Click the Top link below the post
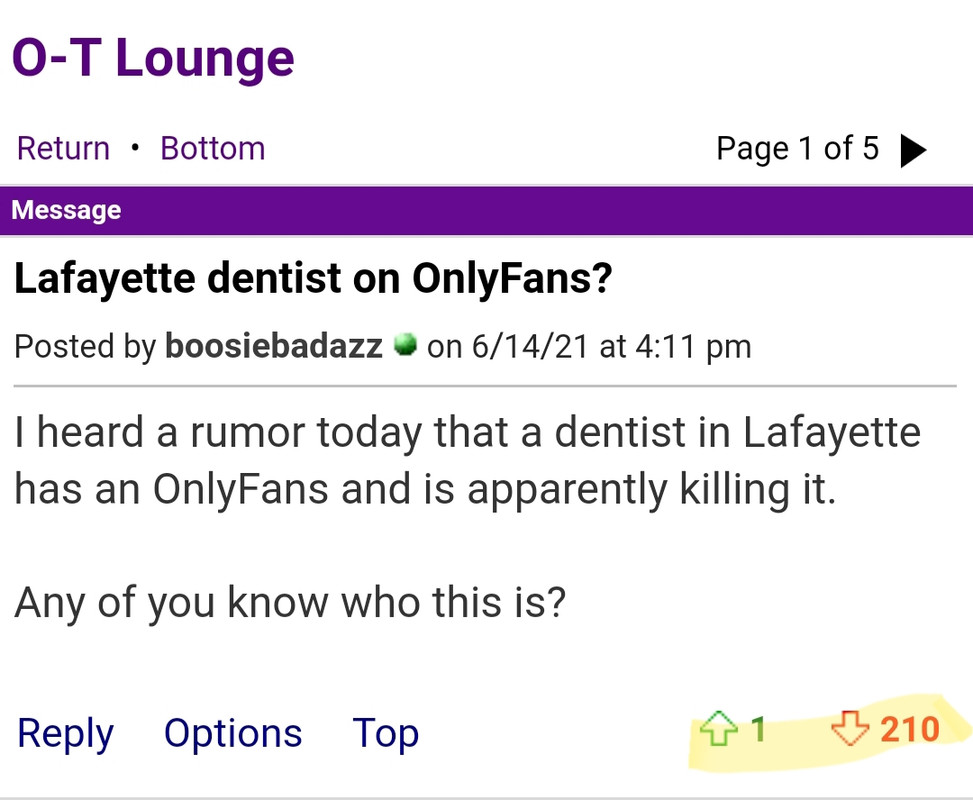The width and height of the screenshot is (973, 800). pos(385,733)
